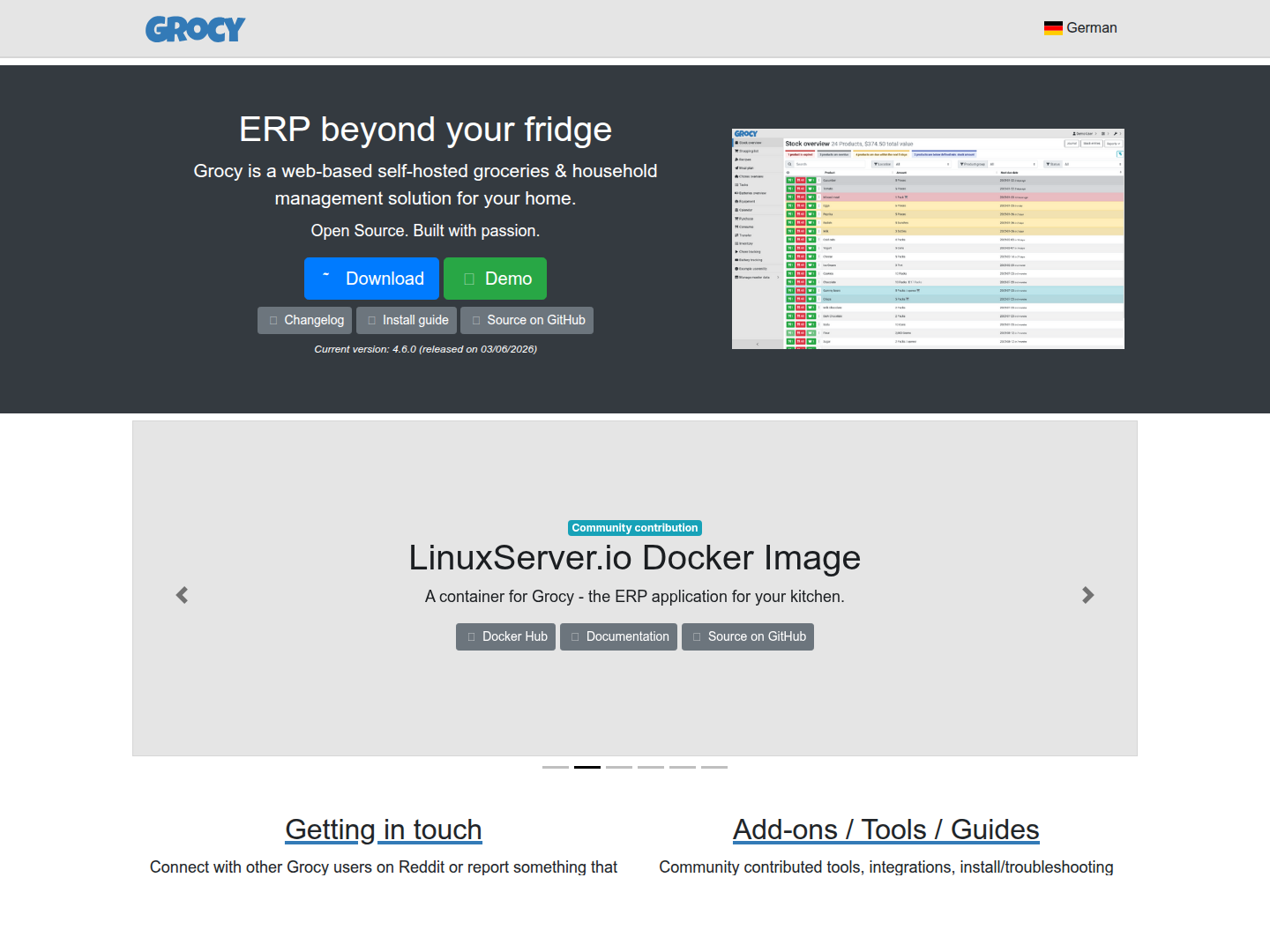Open the German language link text

(1092, 28)
